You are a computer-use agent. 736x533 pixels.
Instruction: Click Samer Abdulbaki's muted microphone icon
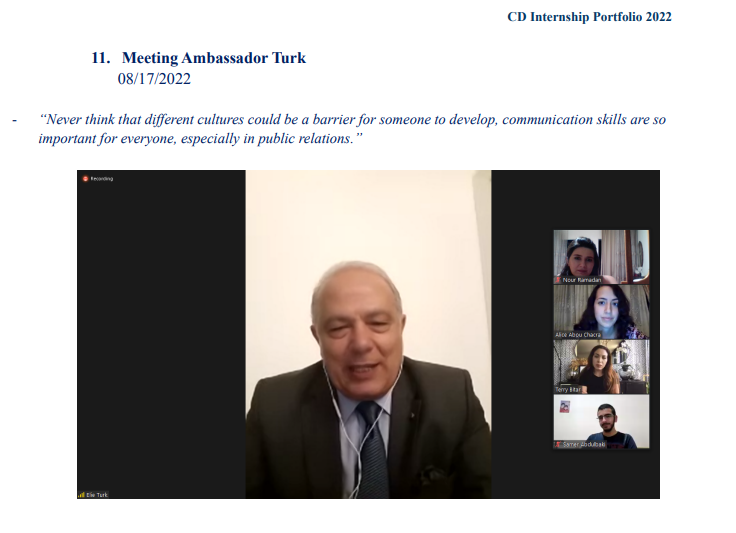tap(558, 444)
